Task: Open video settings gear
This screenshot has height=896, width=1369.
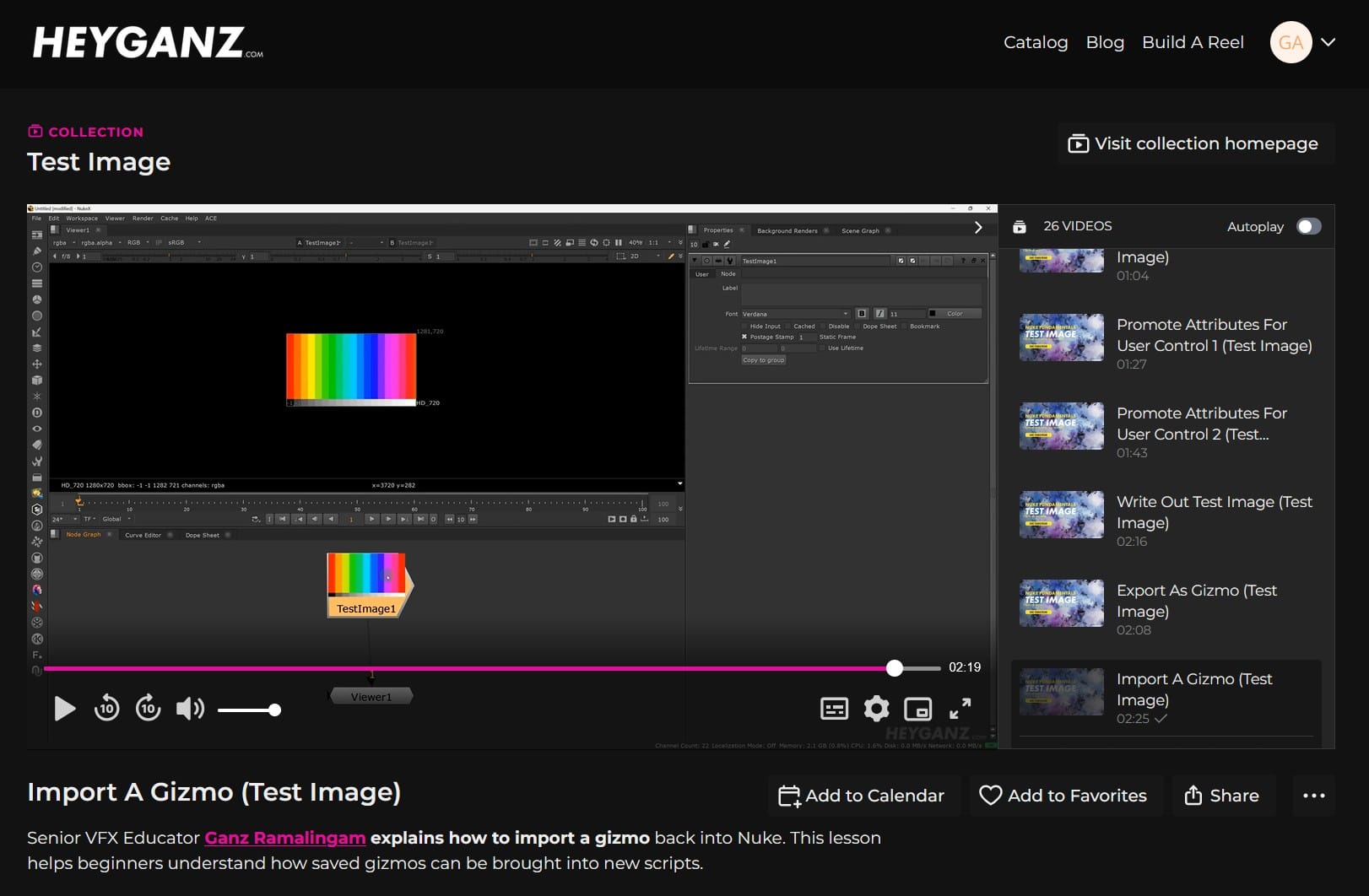Action: coord(877,709)
